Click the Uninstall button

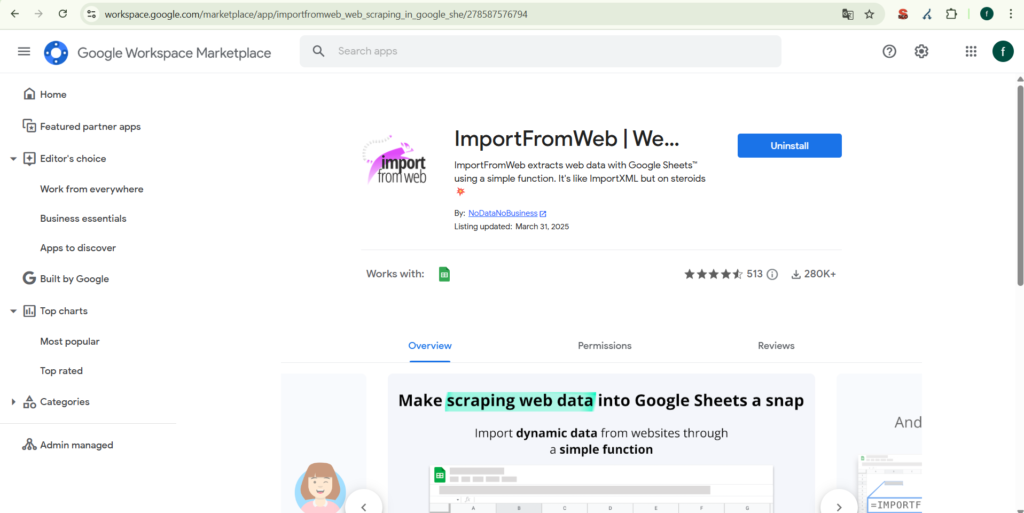coord(790,146)
